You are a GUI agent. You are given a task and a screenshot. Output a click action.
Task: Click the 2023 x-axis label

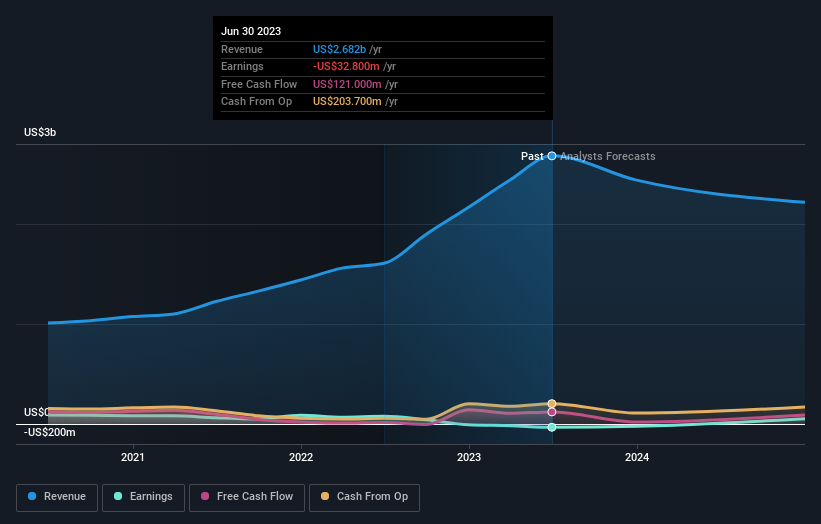(x=469, y=457)
